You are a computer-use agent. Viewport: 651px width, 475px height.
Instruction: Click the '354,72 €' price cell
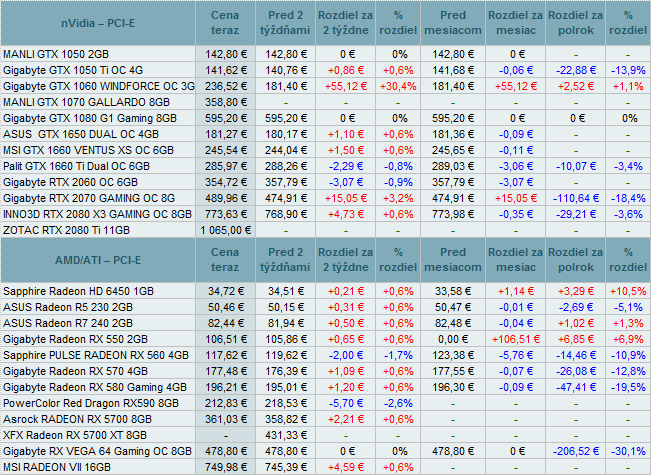(x=226, y=182)
